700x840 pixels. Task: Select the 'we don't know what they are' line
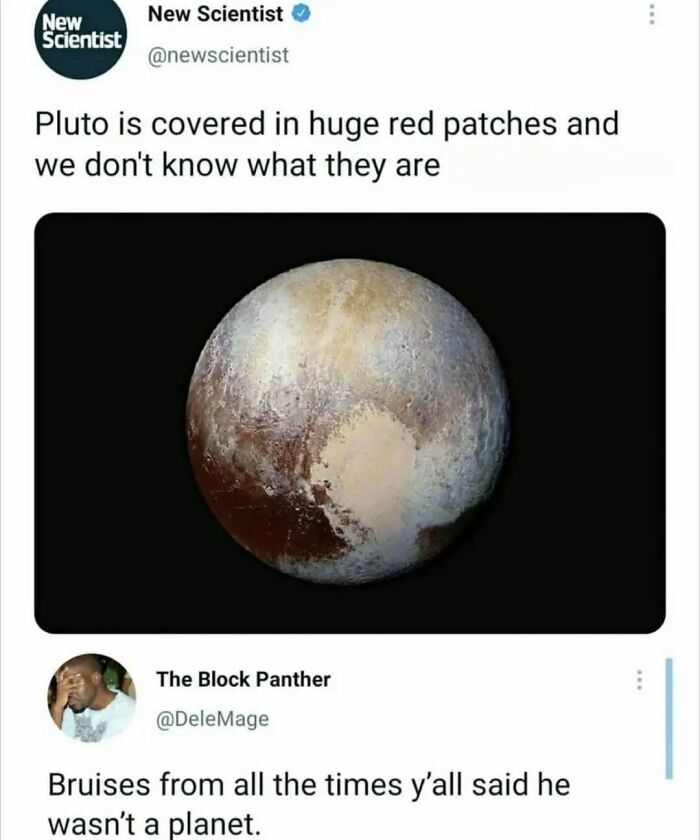click(x=237, y=165)
